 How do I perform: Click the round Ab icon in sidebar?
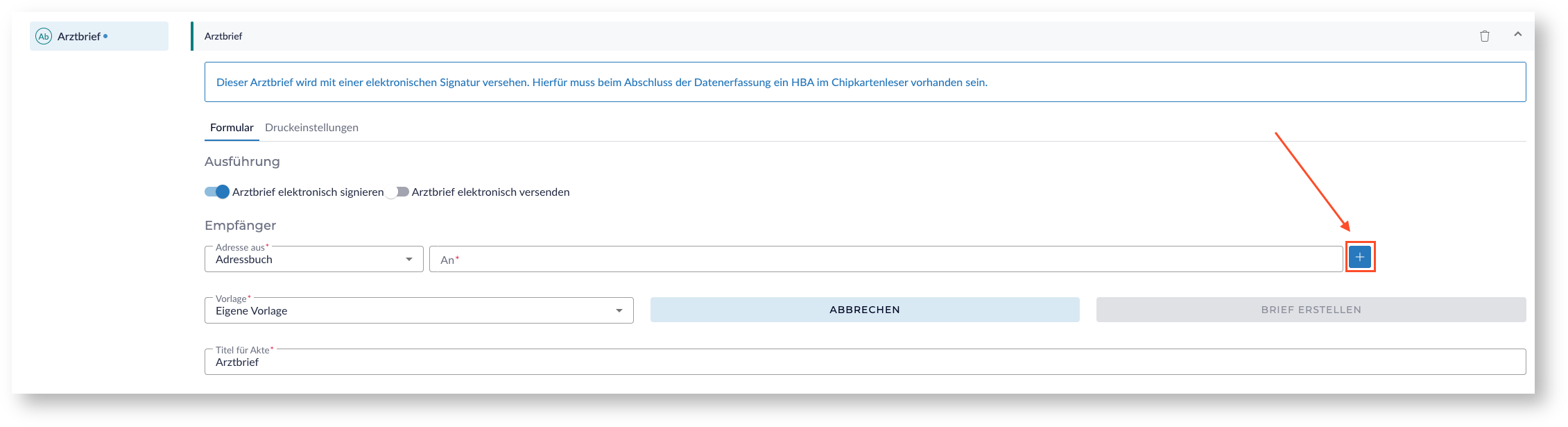pos(44,37)
